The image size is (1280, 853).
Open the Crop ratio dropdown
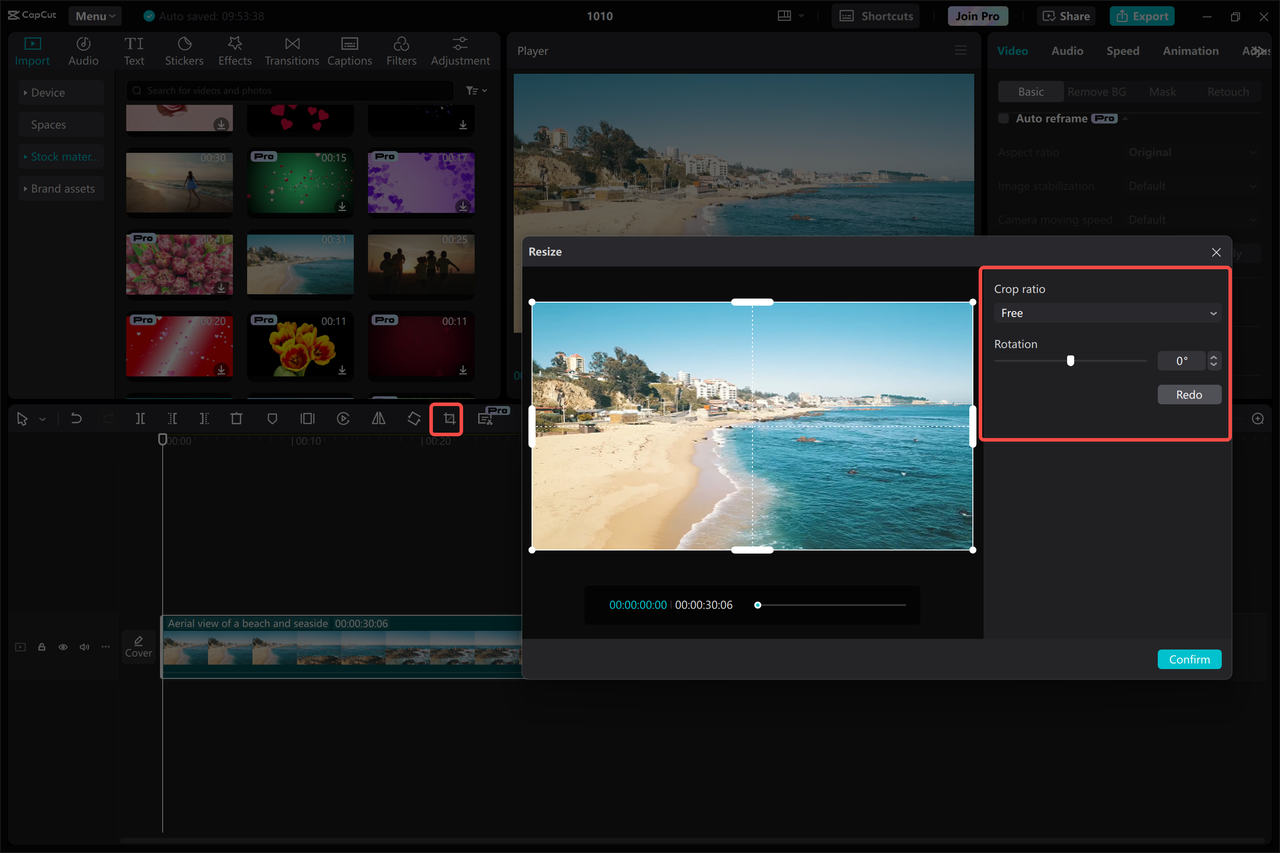(x=1105, y=313)
